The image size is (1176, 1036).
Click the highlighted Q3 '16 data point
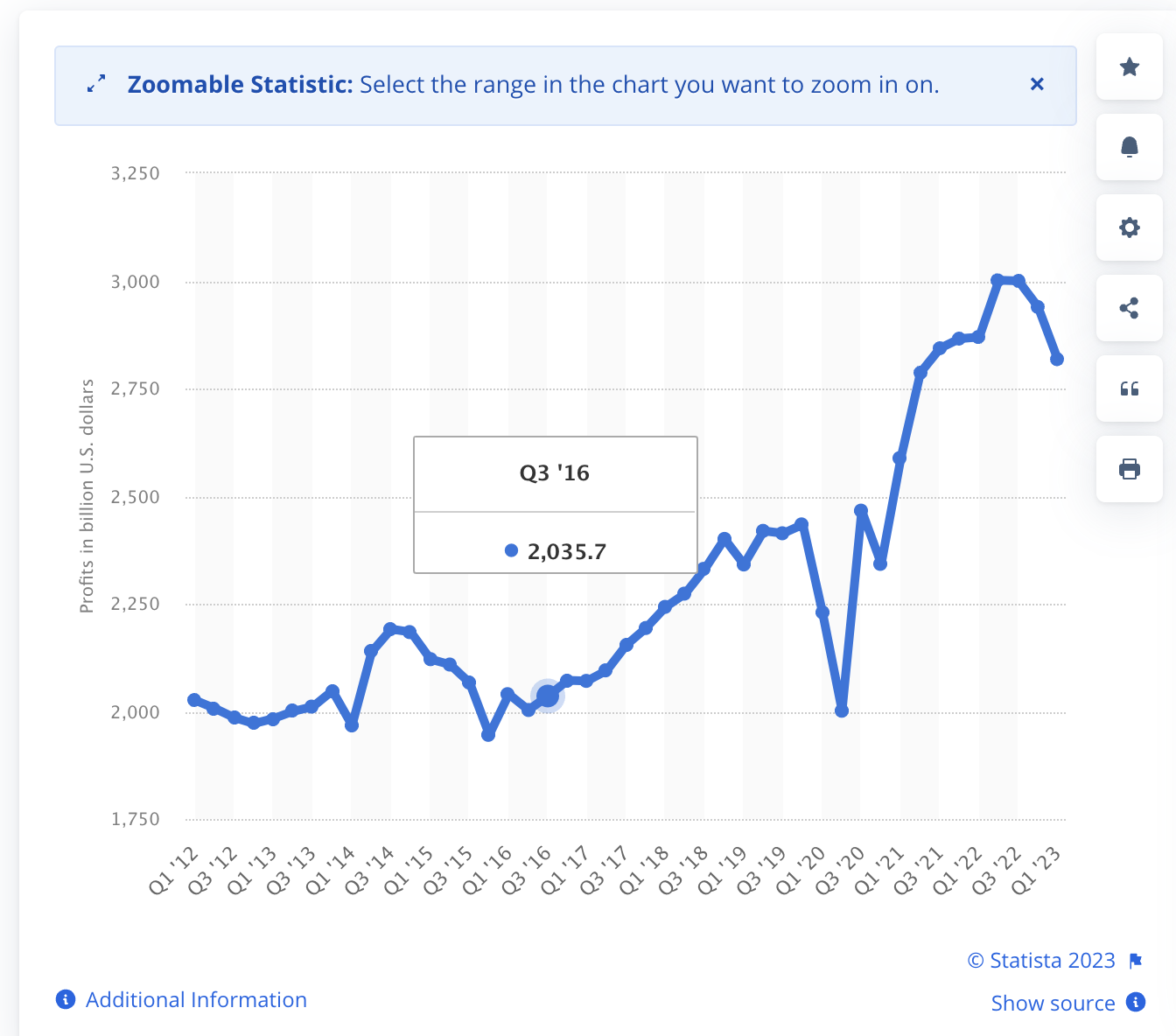(548, 696)
